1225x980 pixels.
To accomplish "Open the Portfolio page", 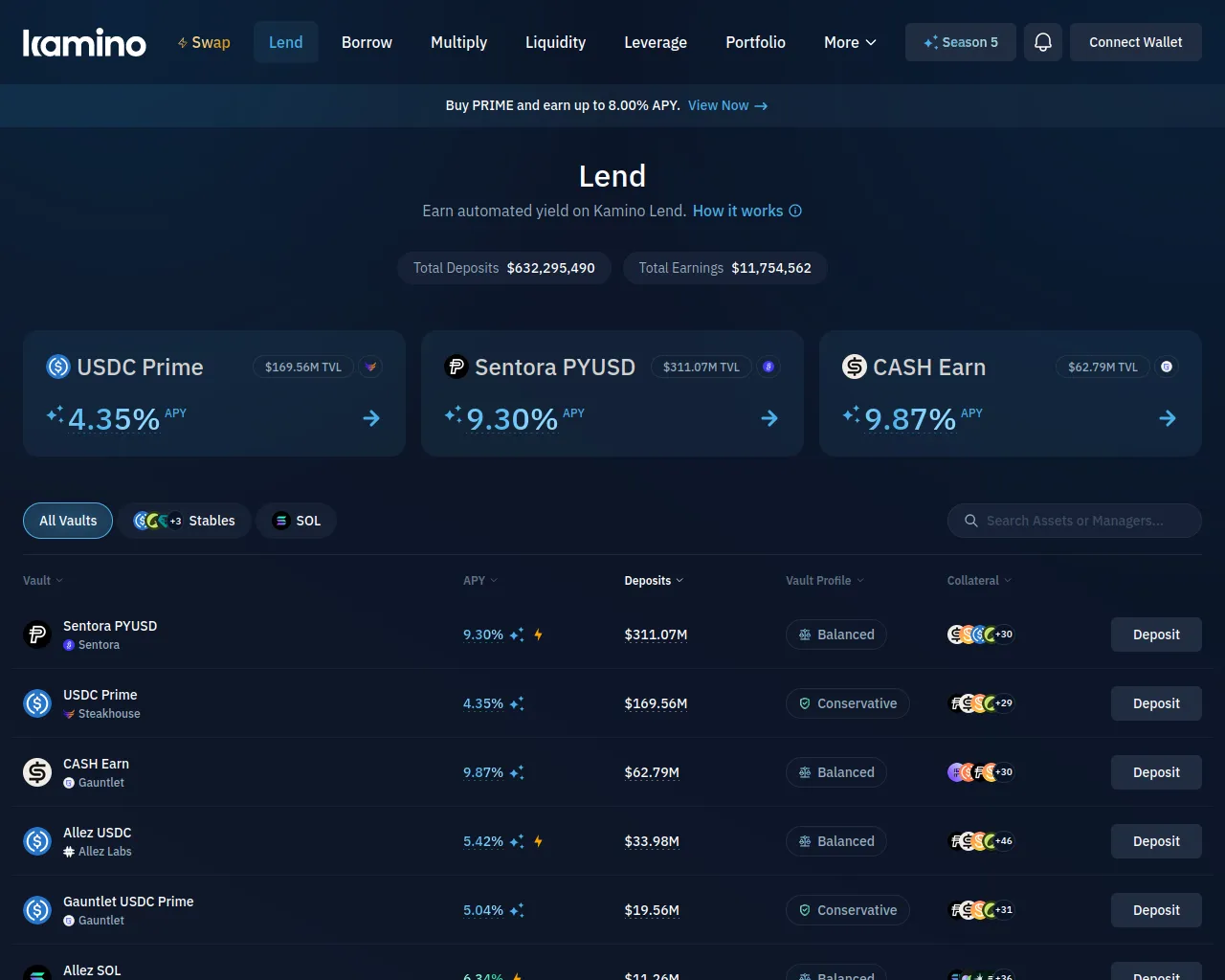I will coord(756,42).
